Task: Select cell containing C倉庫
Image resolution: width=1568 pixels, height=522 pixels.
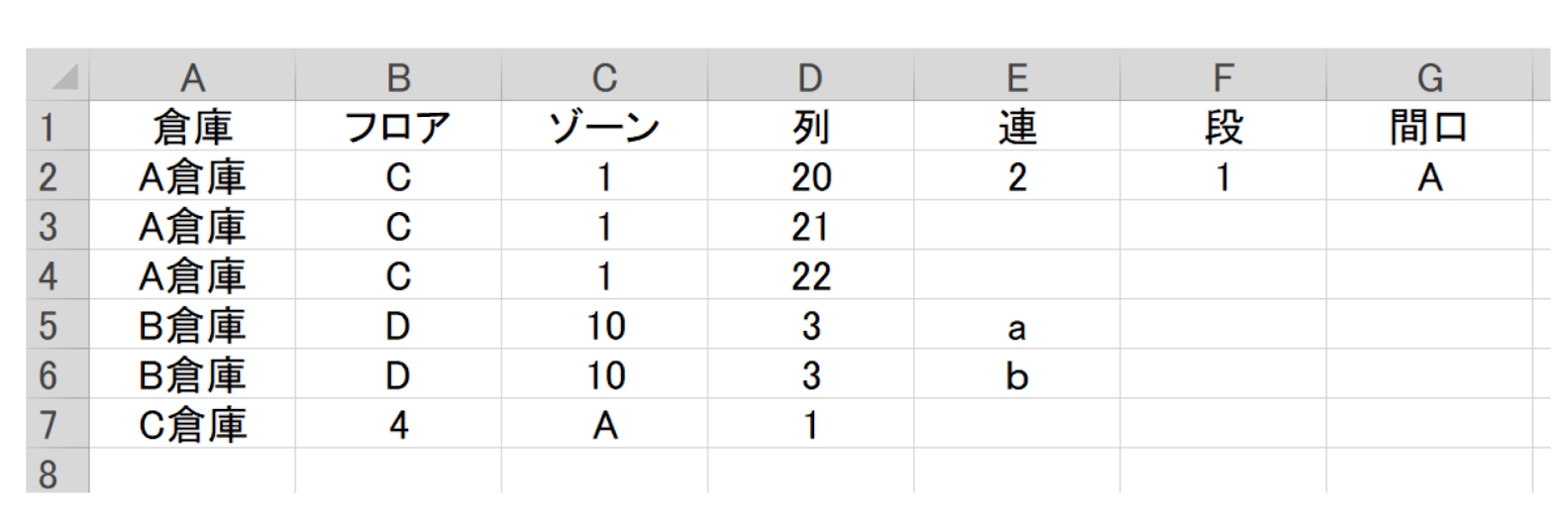Action: (x=192, y=425)
